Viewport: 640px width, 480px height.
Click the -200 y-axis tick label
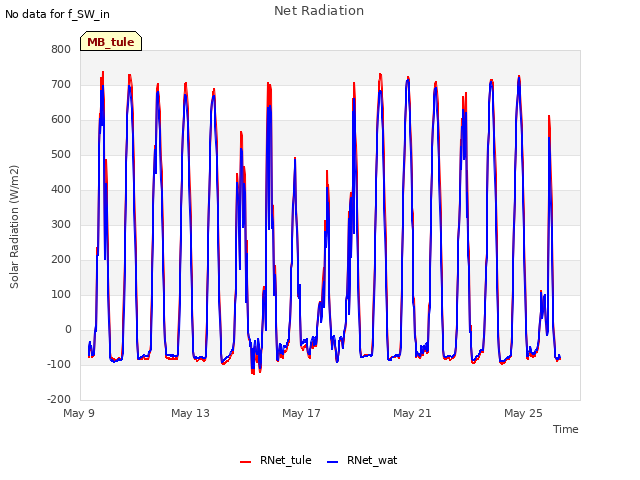59,399
